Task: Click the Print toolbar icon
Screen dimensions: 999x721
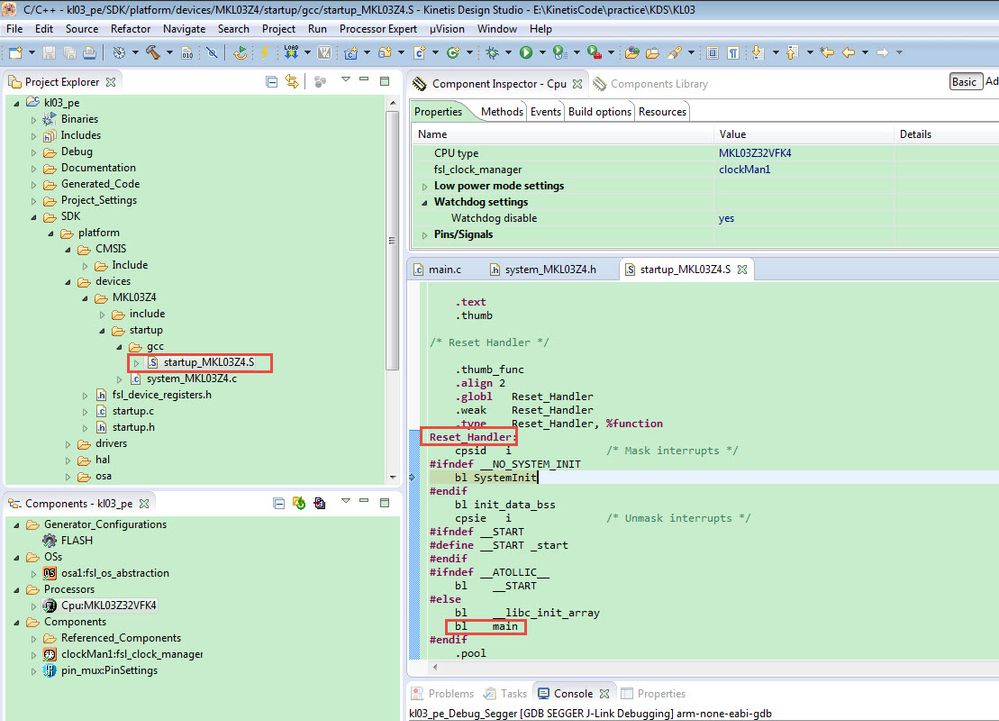Action: [89, 53]
